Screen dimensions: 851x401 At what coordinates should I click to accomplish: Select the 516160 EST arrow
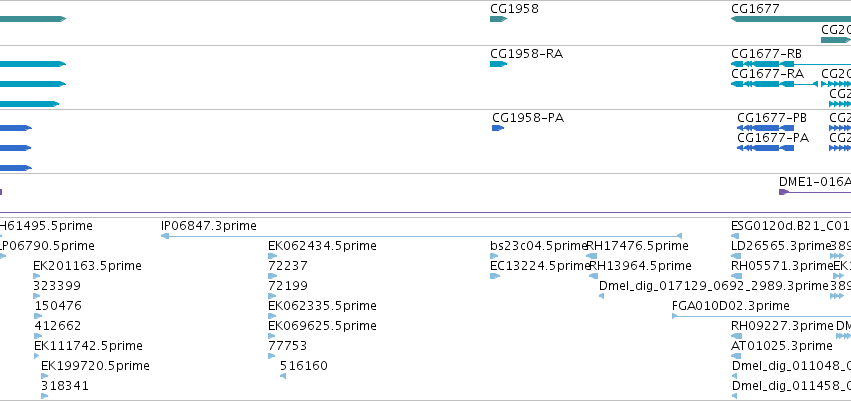(x=283, y=376)
